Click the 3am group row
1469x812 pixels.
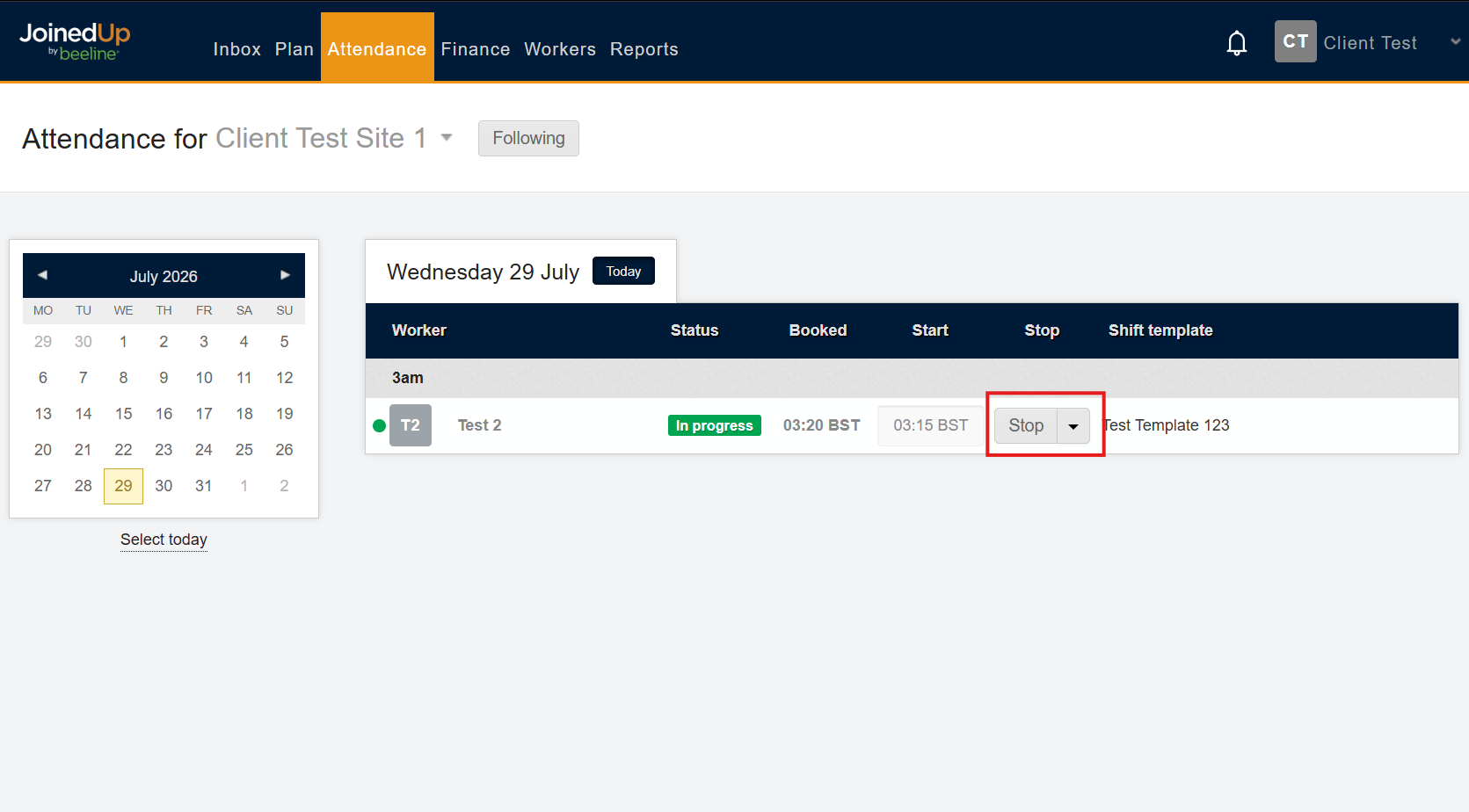pyautogui.click(x=912, y=378)
